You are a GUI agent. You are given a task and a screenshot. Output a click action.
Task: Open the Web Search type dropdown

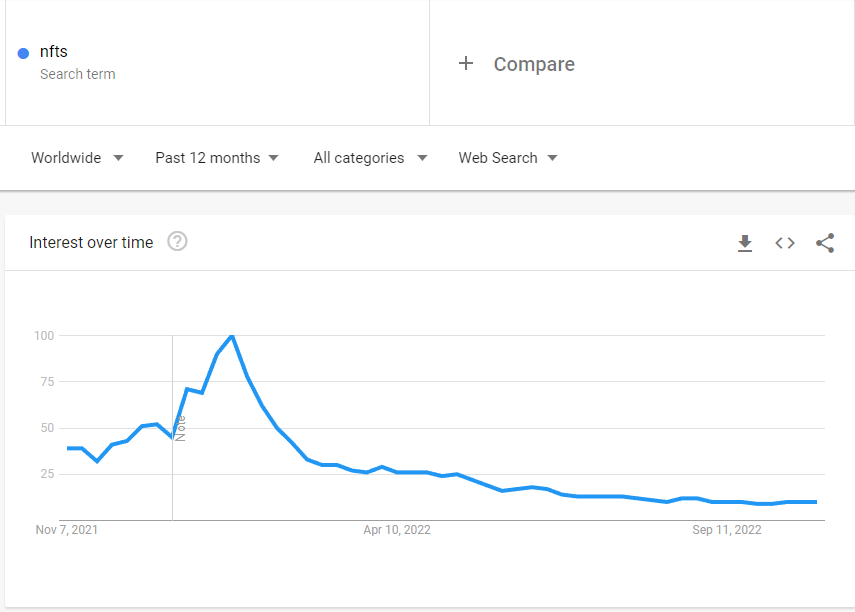pos(508,158)
